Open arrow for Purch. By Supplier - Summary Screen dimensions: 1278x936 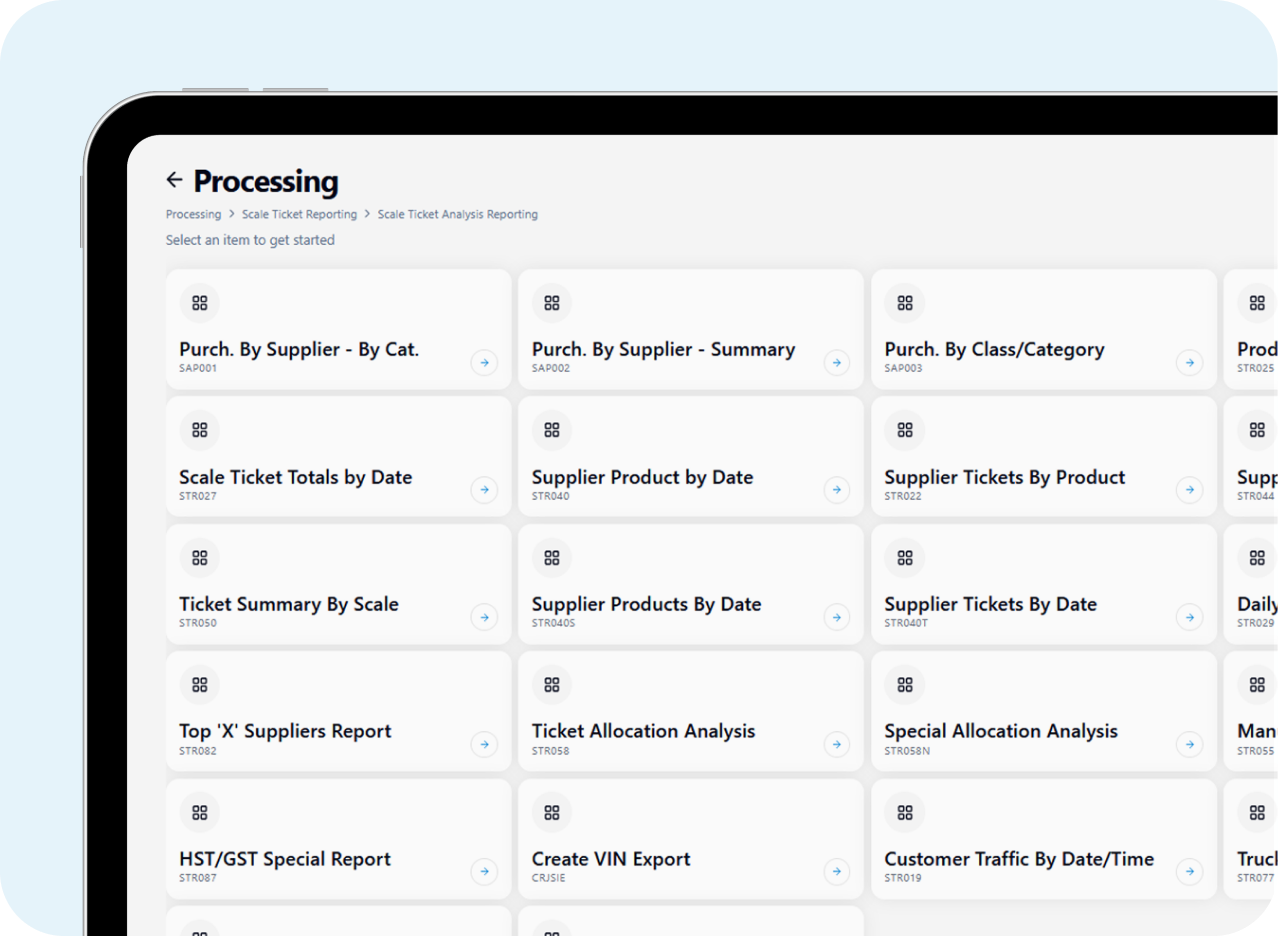(837, 362)
